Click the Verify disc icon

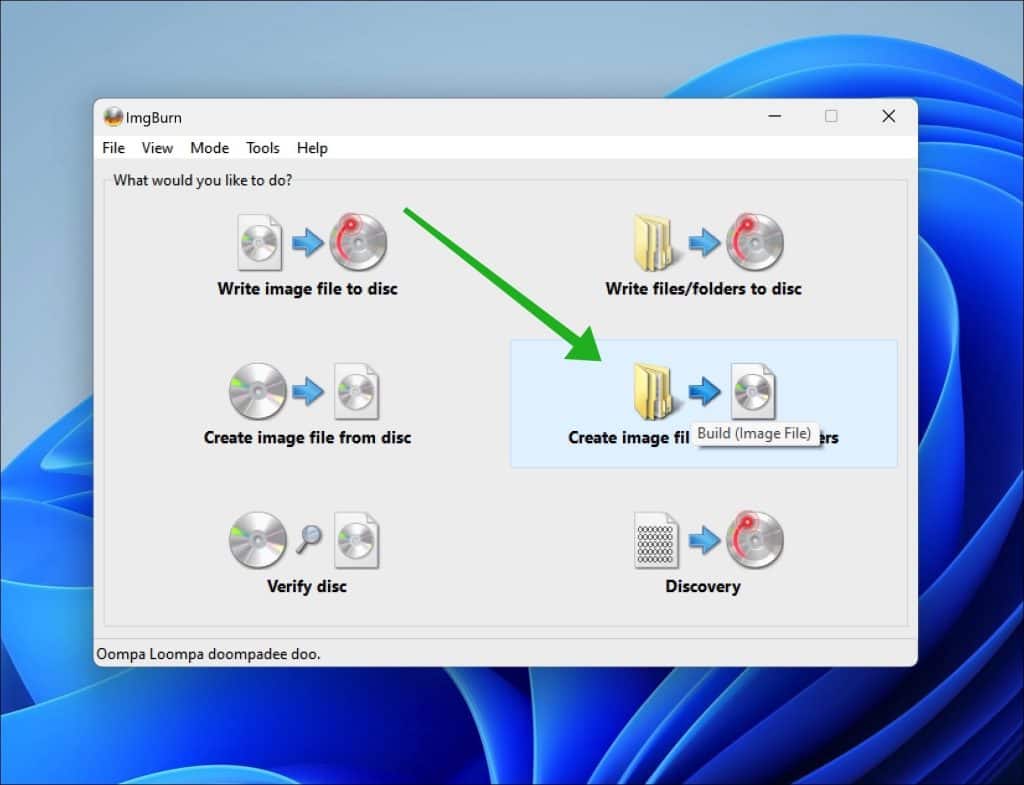(x=304, y=539)
